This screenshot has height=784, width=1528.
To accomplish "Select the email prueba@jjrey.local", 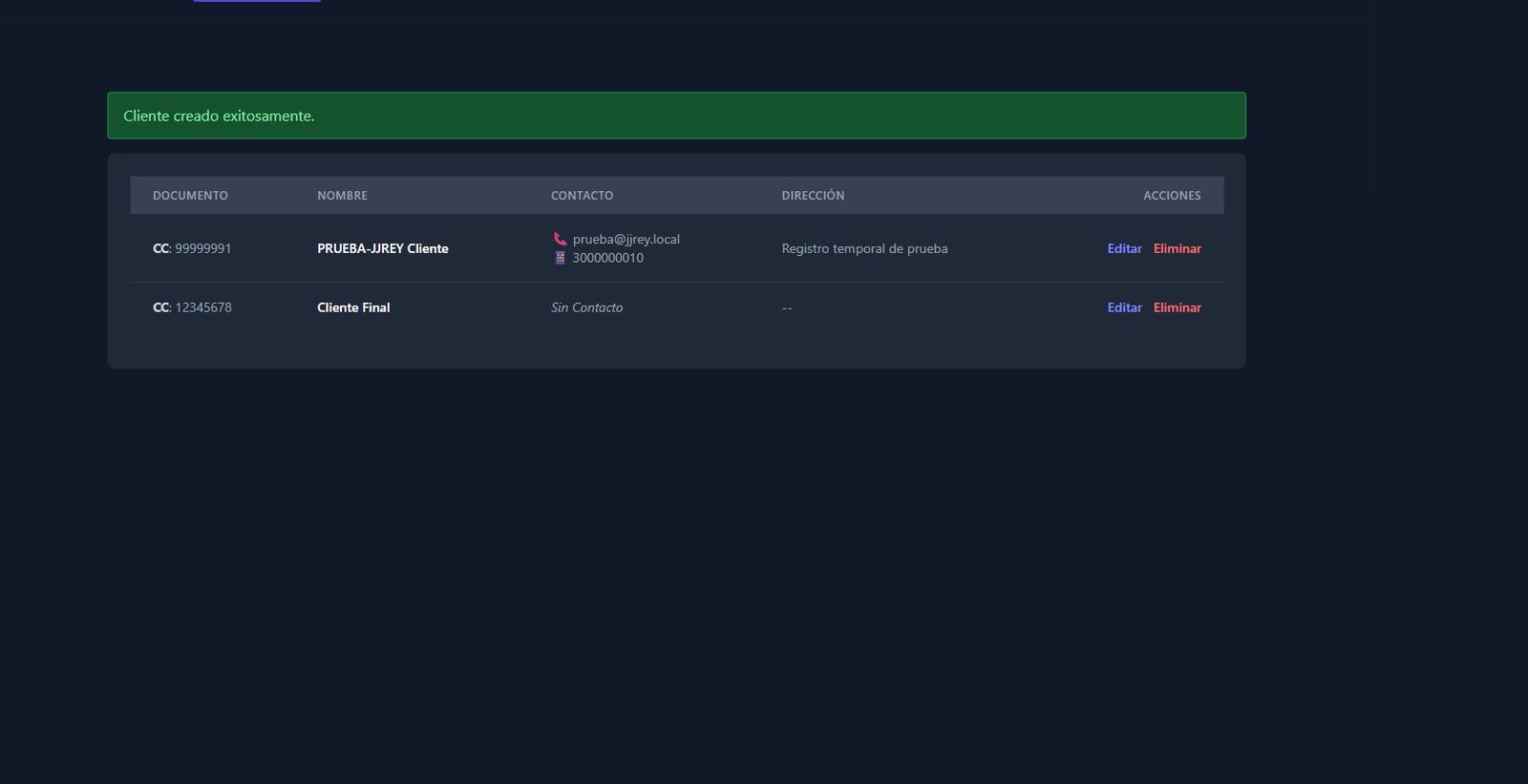I will [x=626, y=239].
